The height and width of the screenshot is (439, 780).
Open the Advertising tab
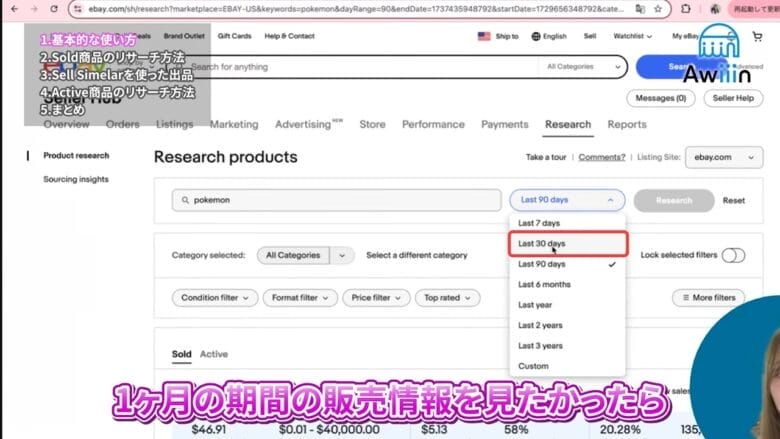(308, 124)
